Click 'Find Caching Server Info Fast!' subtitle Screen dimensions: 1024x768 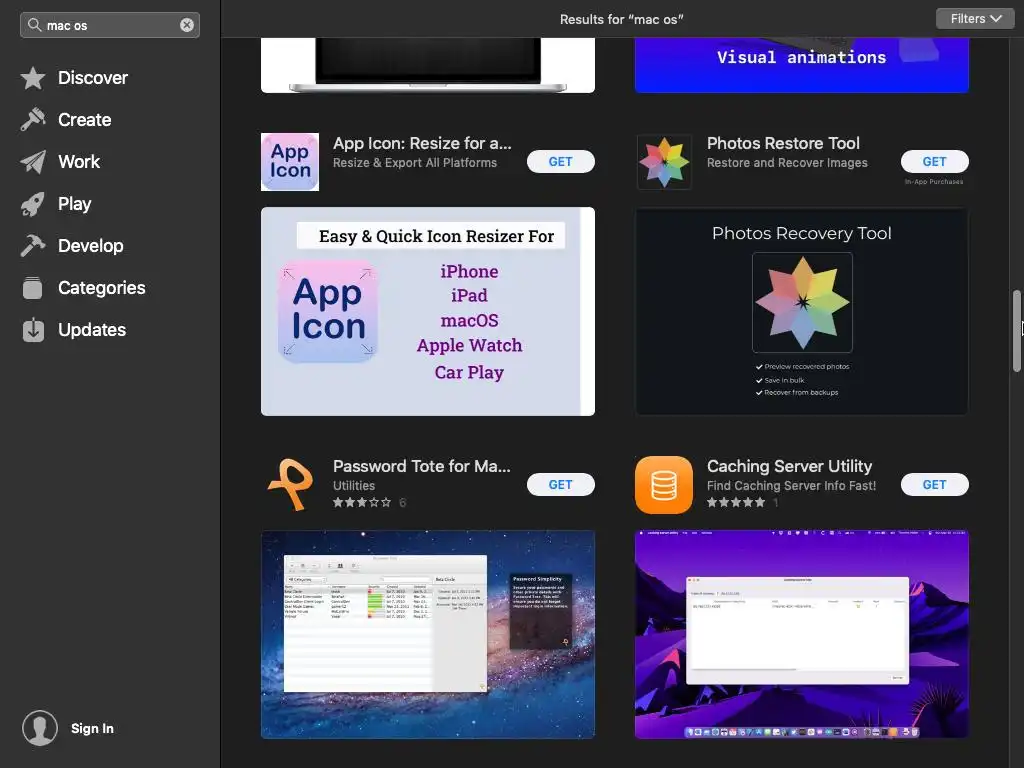point(792,485)
